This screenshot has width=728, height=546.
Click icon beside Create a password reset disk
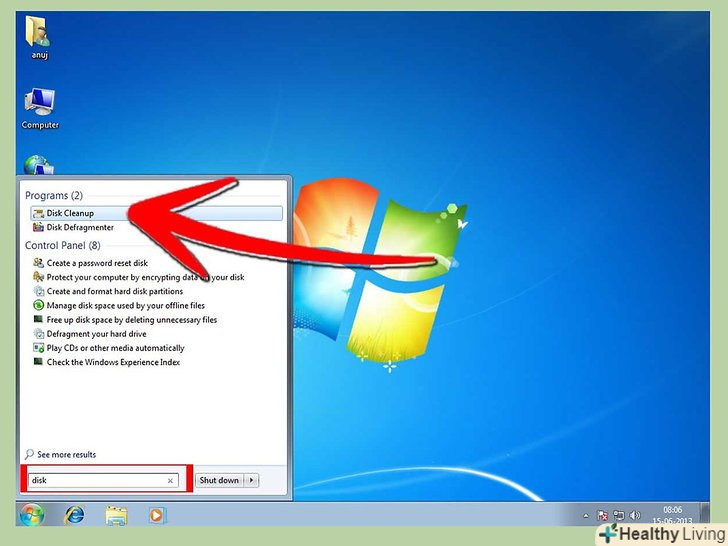[x=39, y=263]
